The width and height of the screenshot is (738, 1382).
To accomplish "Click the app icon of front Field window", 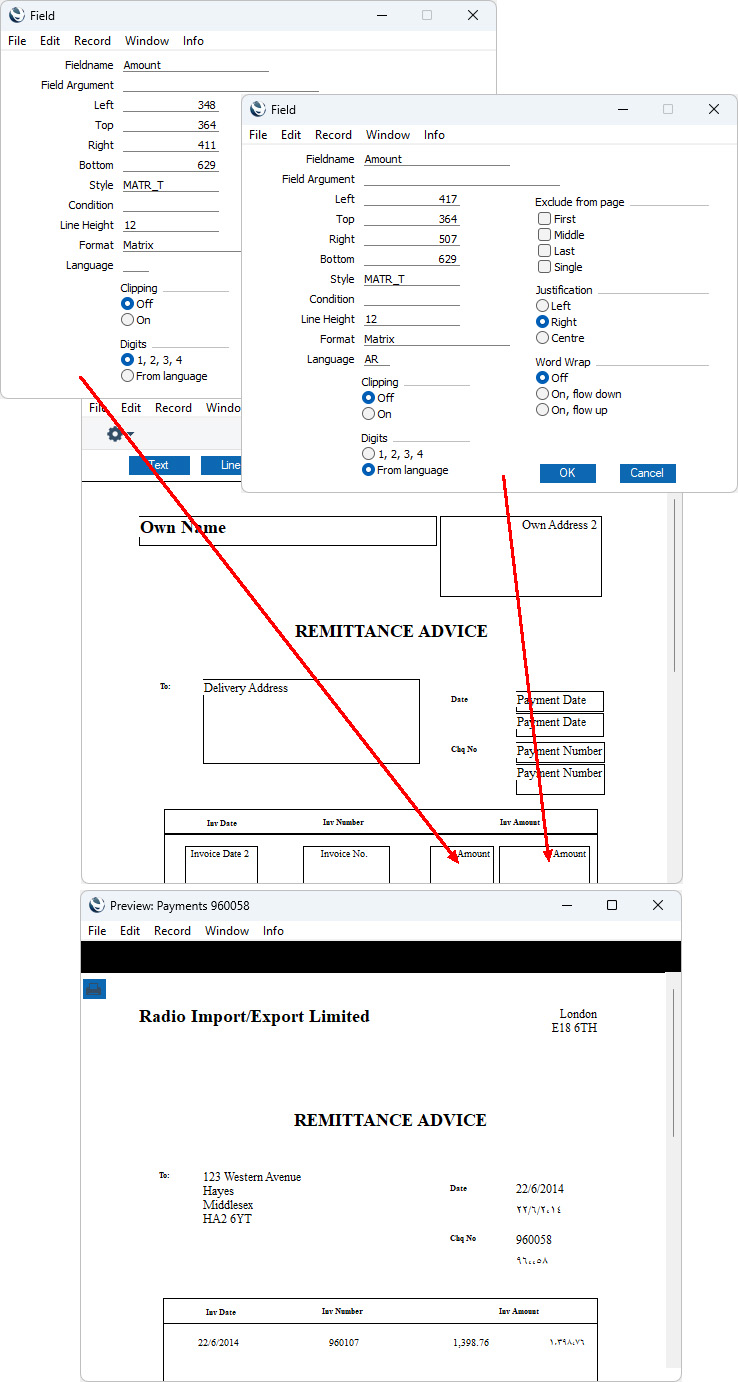I will click(258, 110).
